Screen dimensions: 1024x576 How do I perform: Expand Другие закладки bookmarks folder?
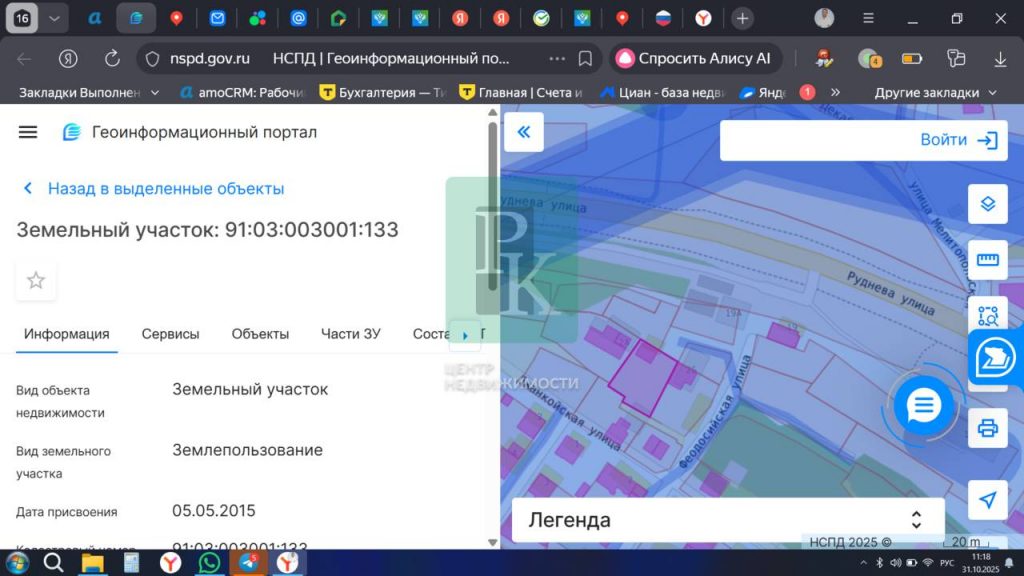(935, 92)
